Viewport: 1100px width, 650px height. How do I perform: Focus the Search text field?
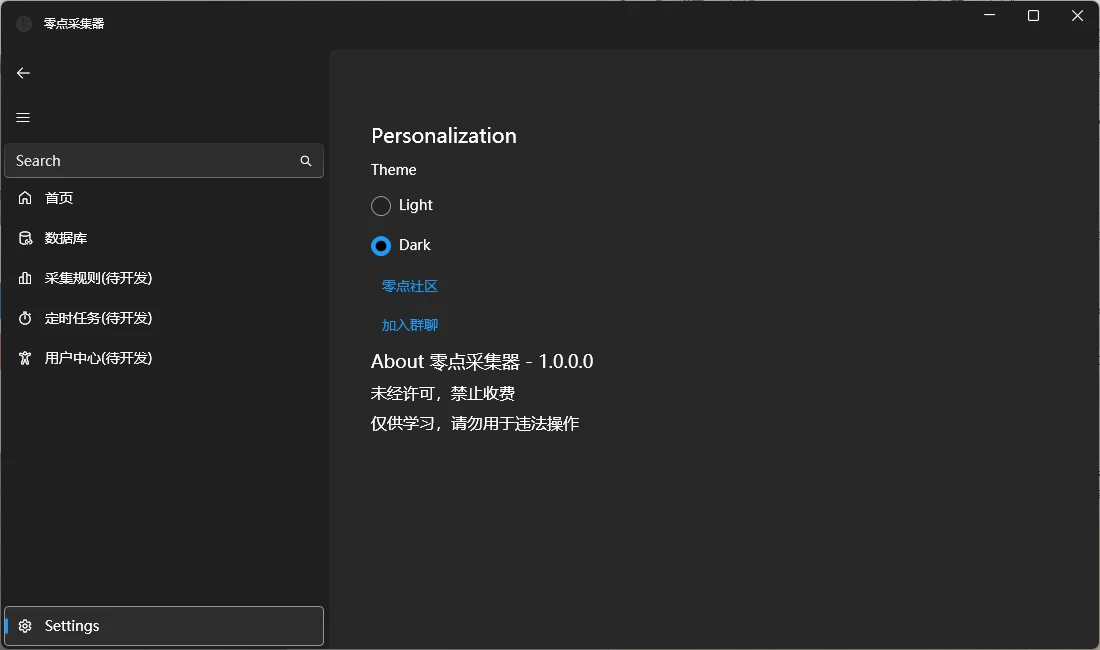[150, 161]
